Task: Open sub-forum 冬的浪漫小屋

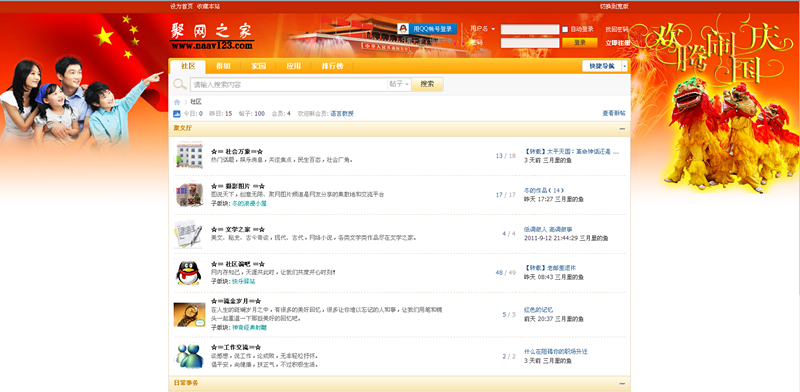Action: point(249,203)
